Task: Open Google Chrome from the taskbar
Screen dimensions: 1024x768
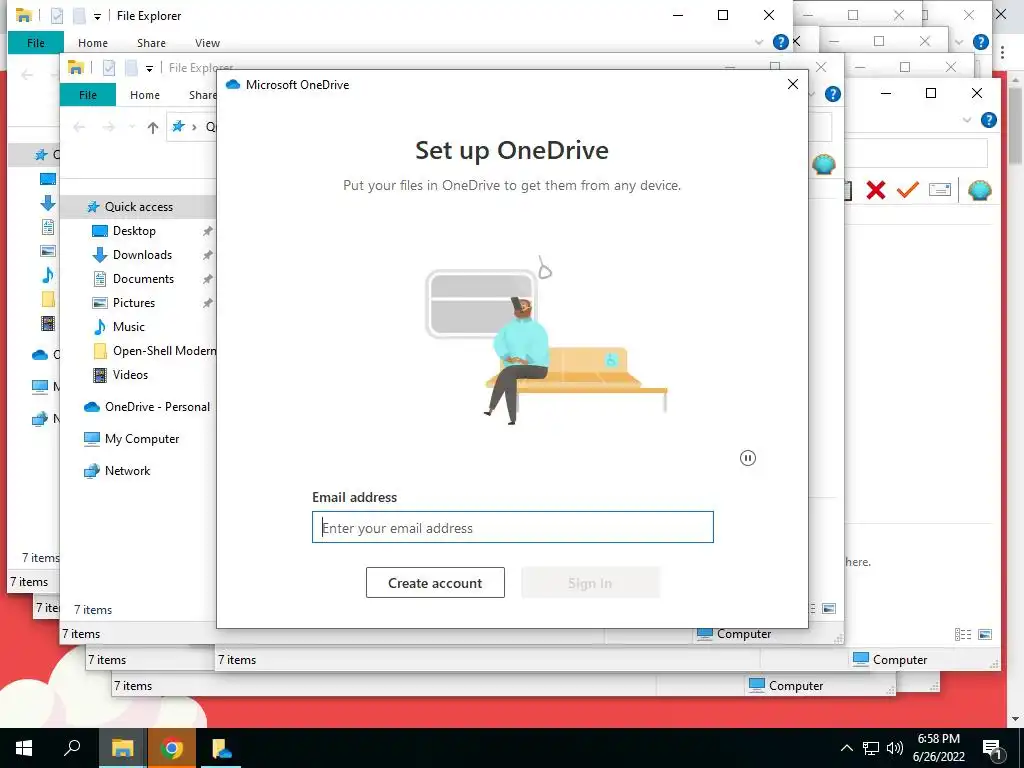Action: (171, 748)
